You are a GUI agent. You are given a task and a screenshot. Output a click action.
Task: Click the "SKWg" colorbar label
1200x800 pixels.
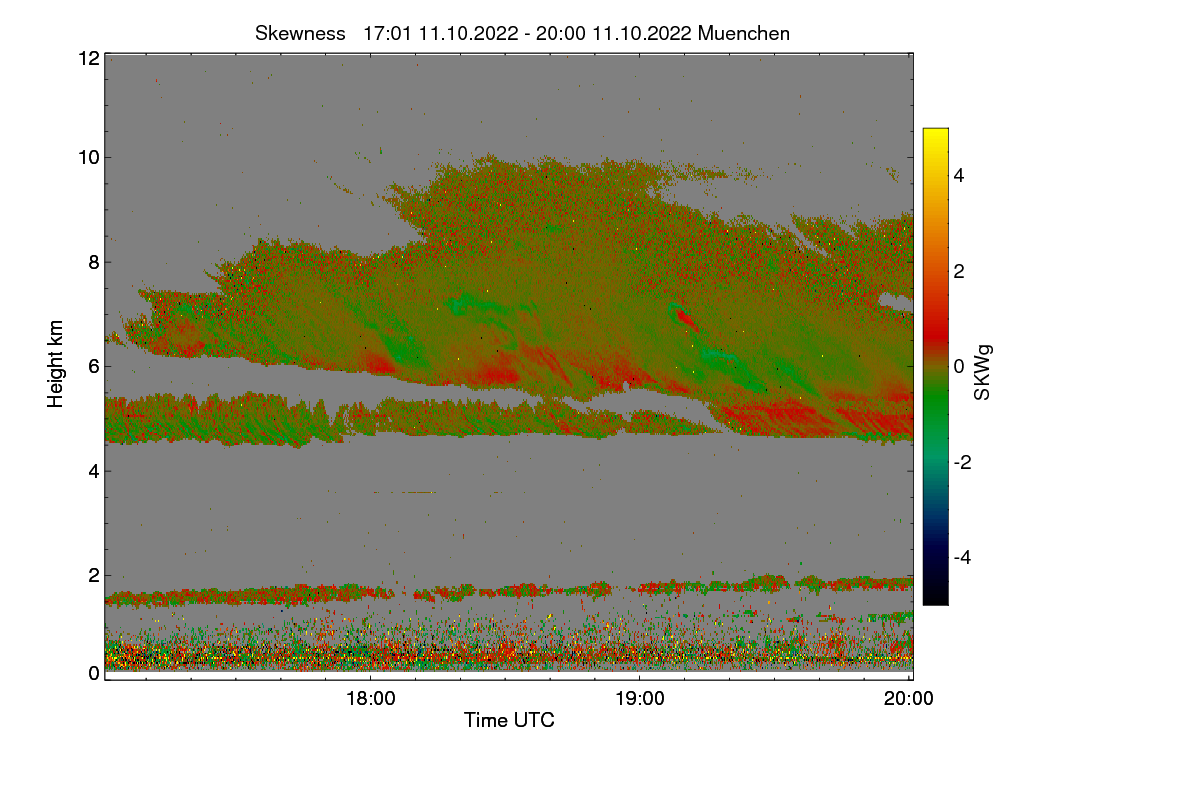coord(983,374)
